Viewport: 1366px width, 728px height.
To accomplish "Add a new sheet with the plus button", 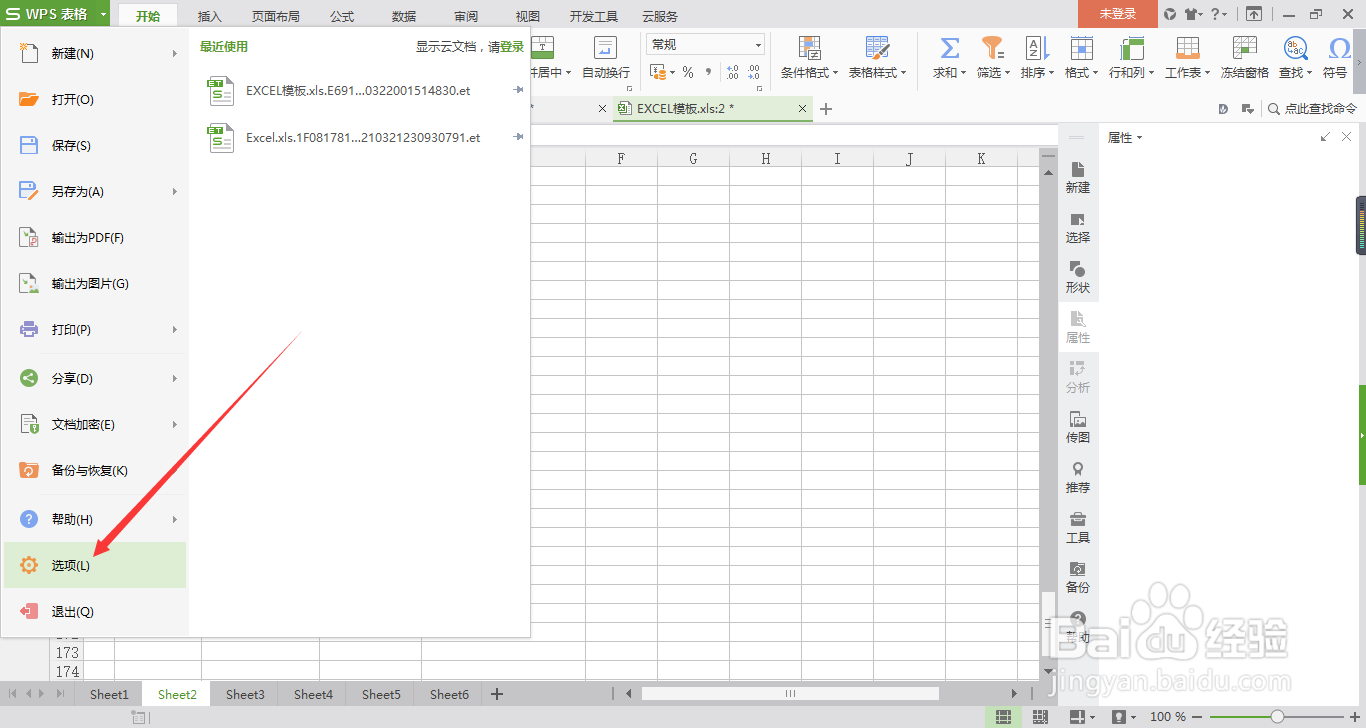I will pos(497,694).
